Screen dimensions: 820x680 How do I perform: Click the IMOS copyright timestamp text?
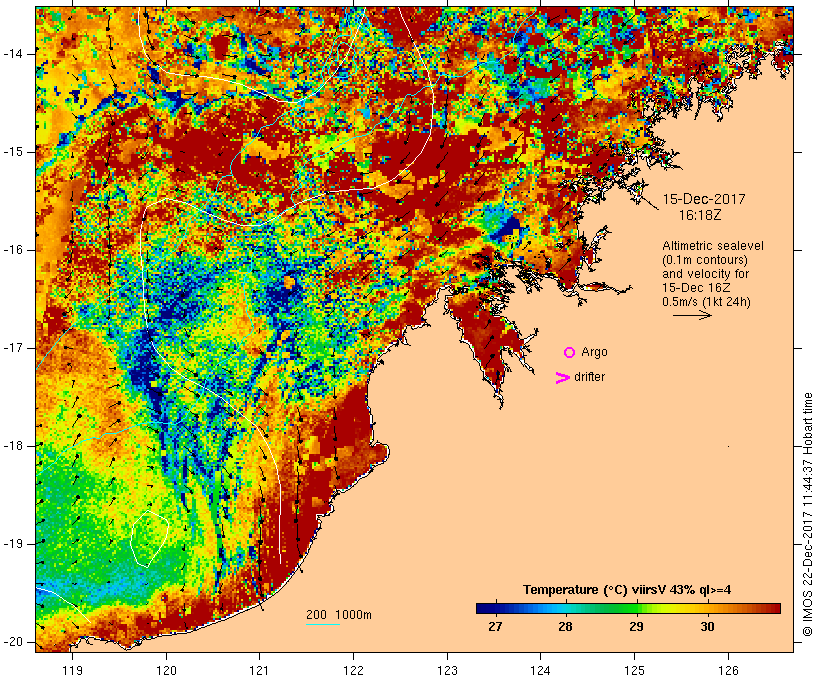(807, 515)
